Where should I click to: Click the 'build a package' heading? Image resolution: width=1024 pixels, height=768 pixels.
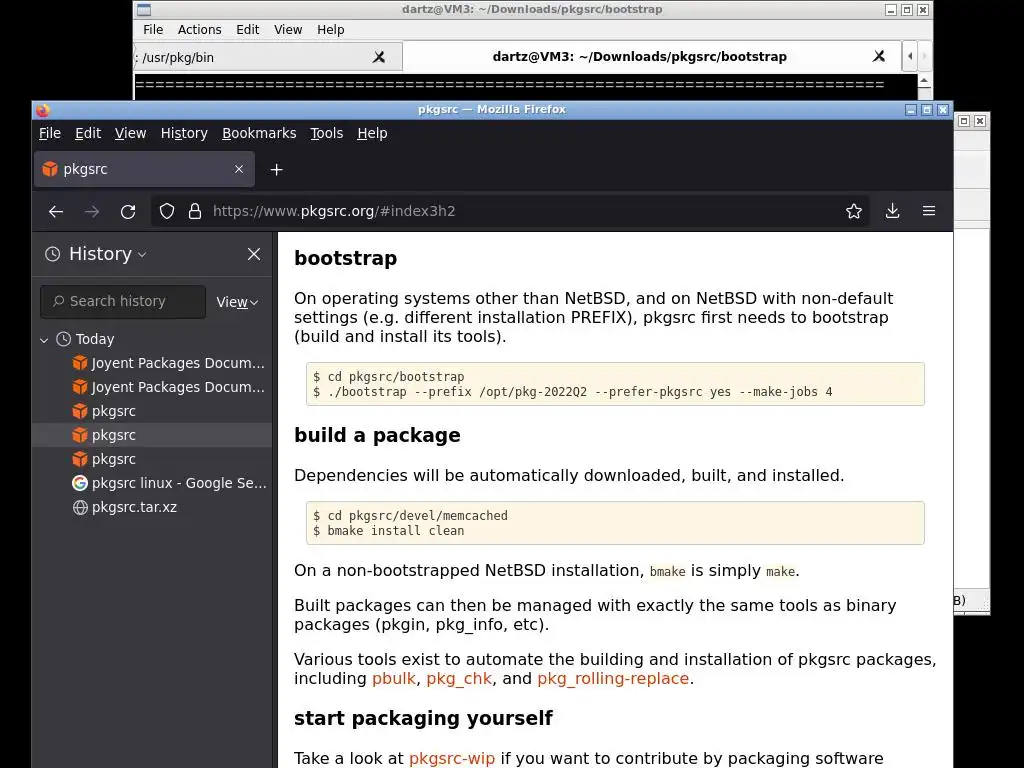click(377, 436)
